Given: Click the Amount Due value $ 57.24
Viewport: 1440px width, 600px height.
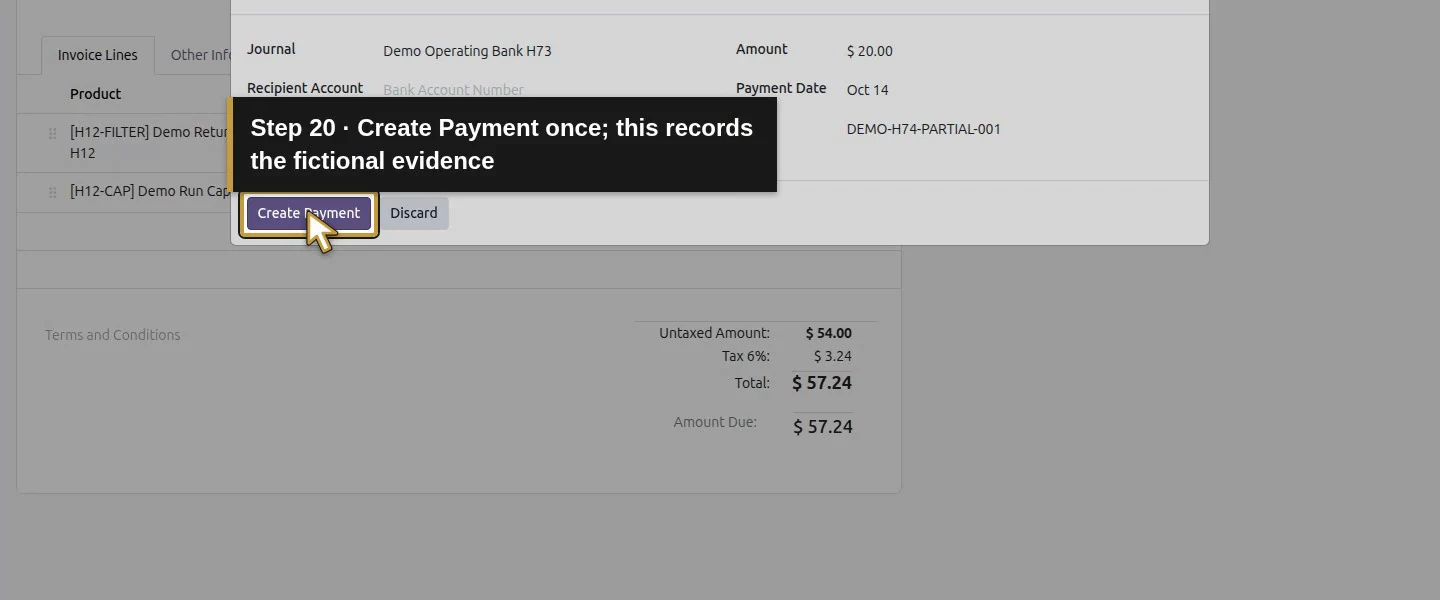Looking at the screenshot, I should tap(822, 427).
